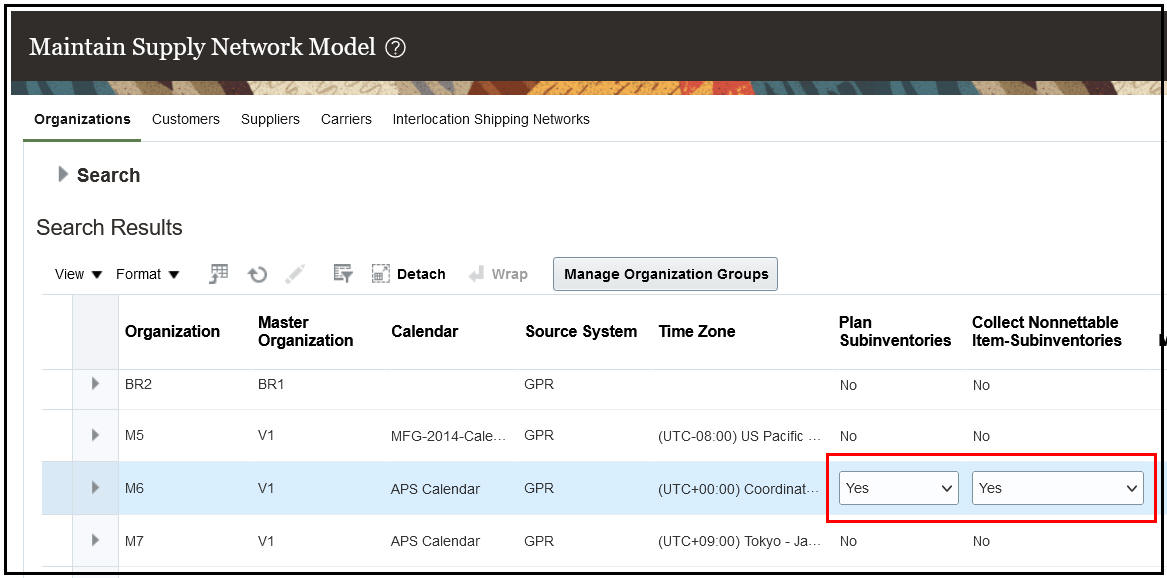Click the Edit pencil icon
Viewport: 1167px width, 578px height.
tap(295, 274)
